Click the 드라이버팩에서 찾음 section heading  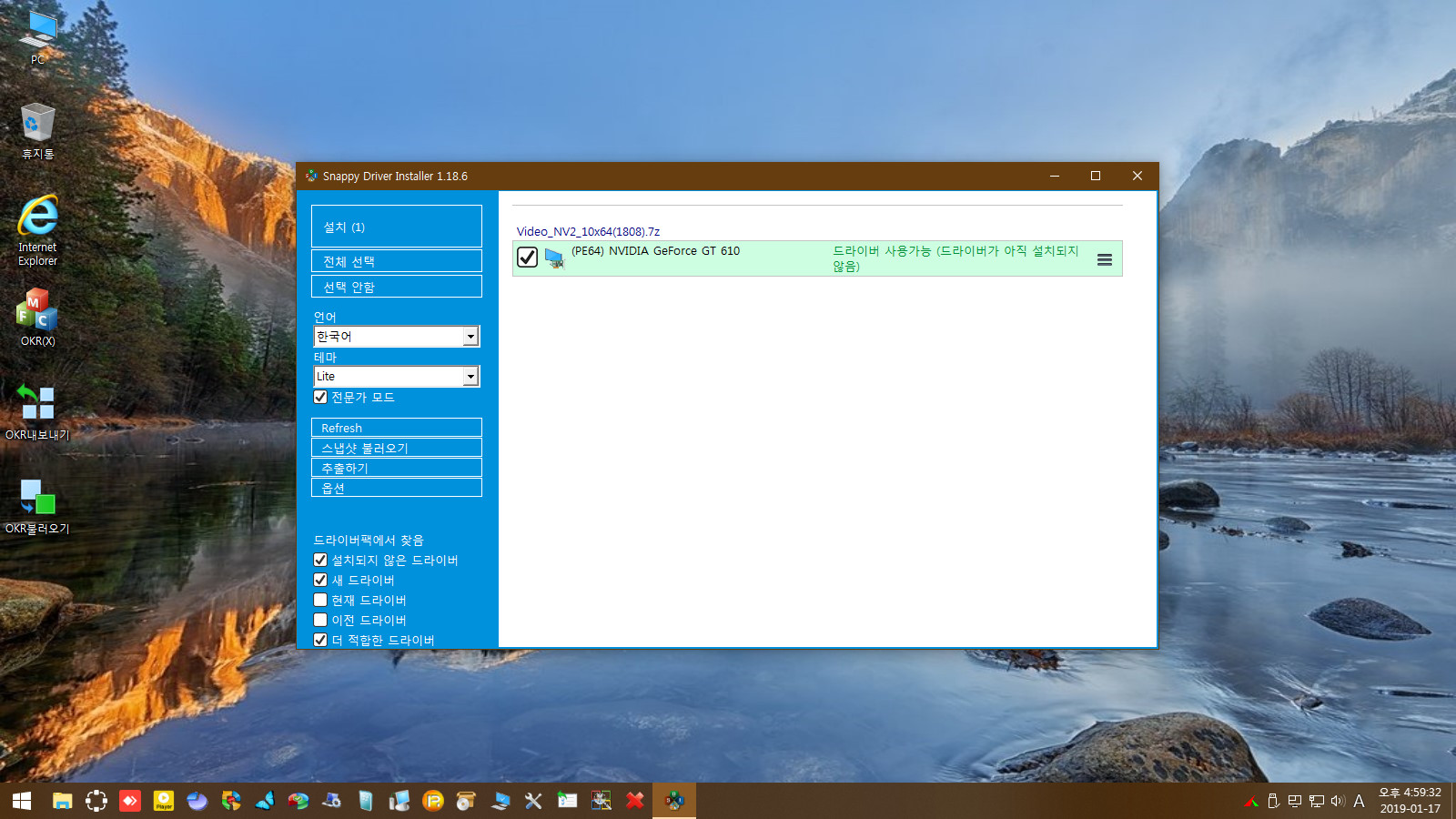pos(369,540)
